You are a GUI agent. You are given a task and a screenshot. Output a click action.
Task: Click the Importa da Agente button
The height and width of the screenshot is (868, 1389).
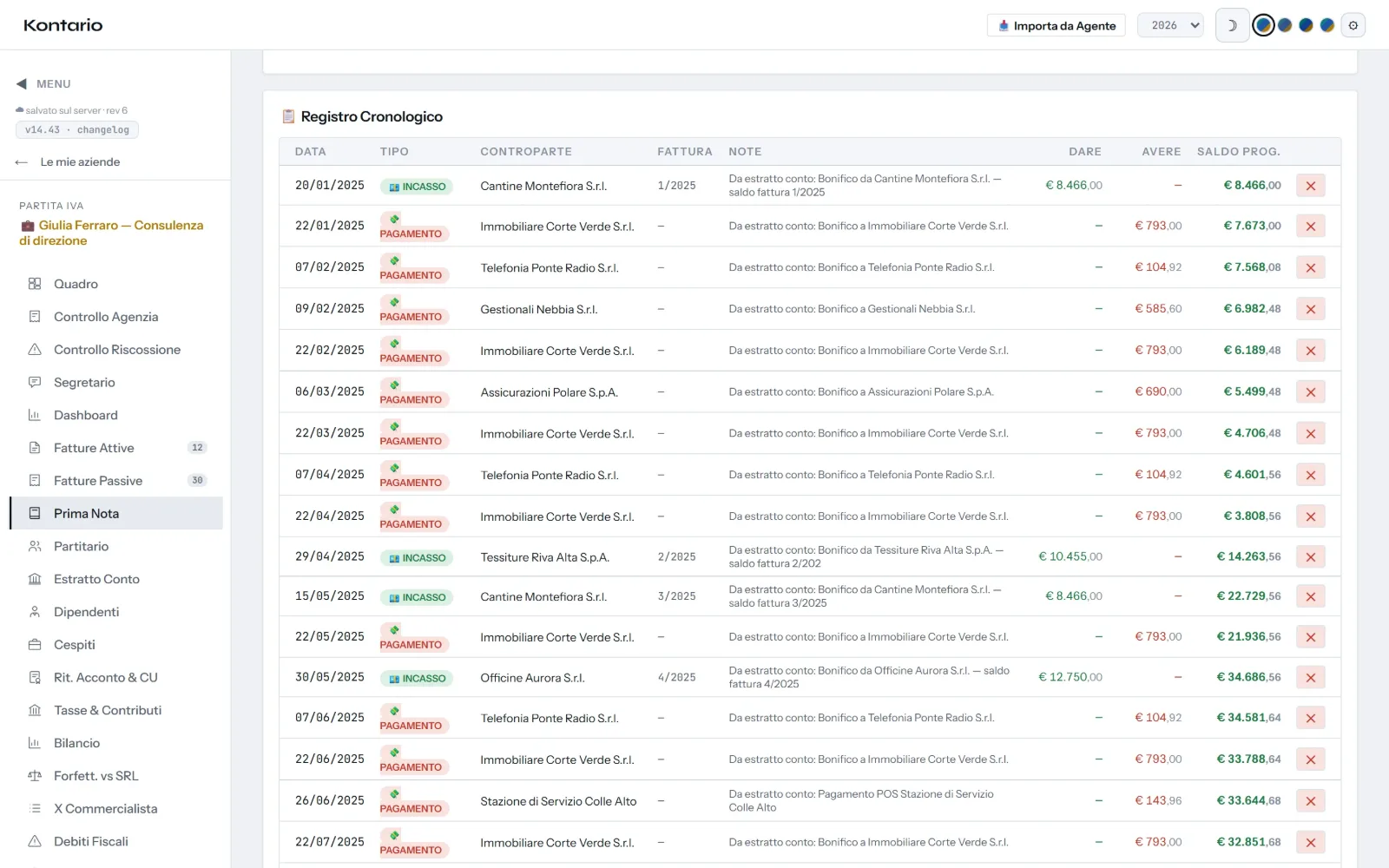pyautogui.click(x=1057, y=26)
